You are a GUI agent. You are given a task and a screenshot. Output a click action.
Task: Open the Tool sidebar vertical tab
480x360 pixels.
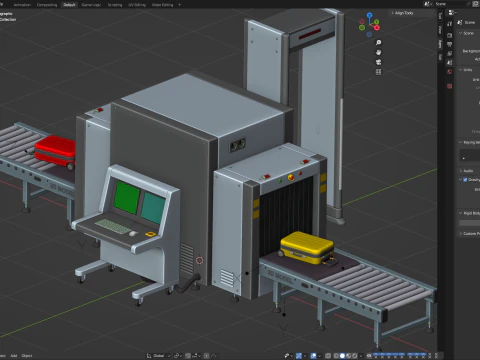(x=440, y=15)
